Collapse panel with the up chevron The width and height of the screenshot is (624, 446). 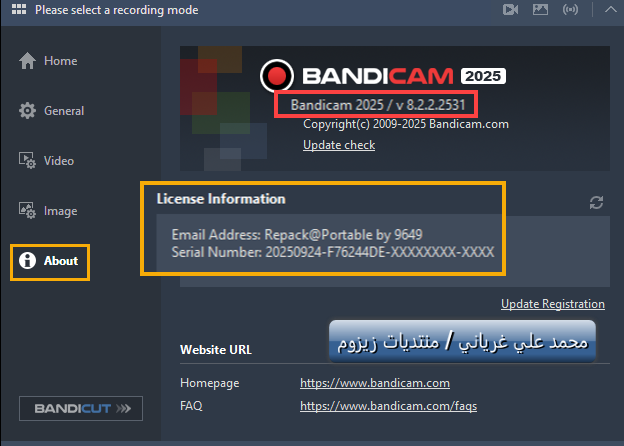coord(610,10)
